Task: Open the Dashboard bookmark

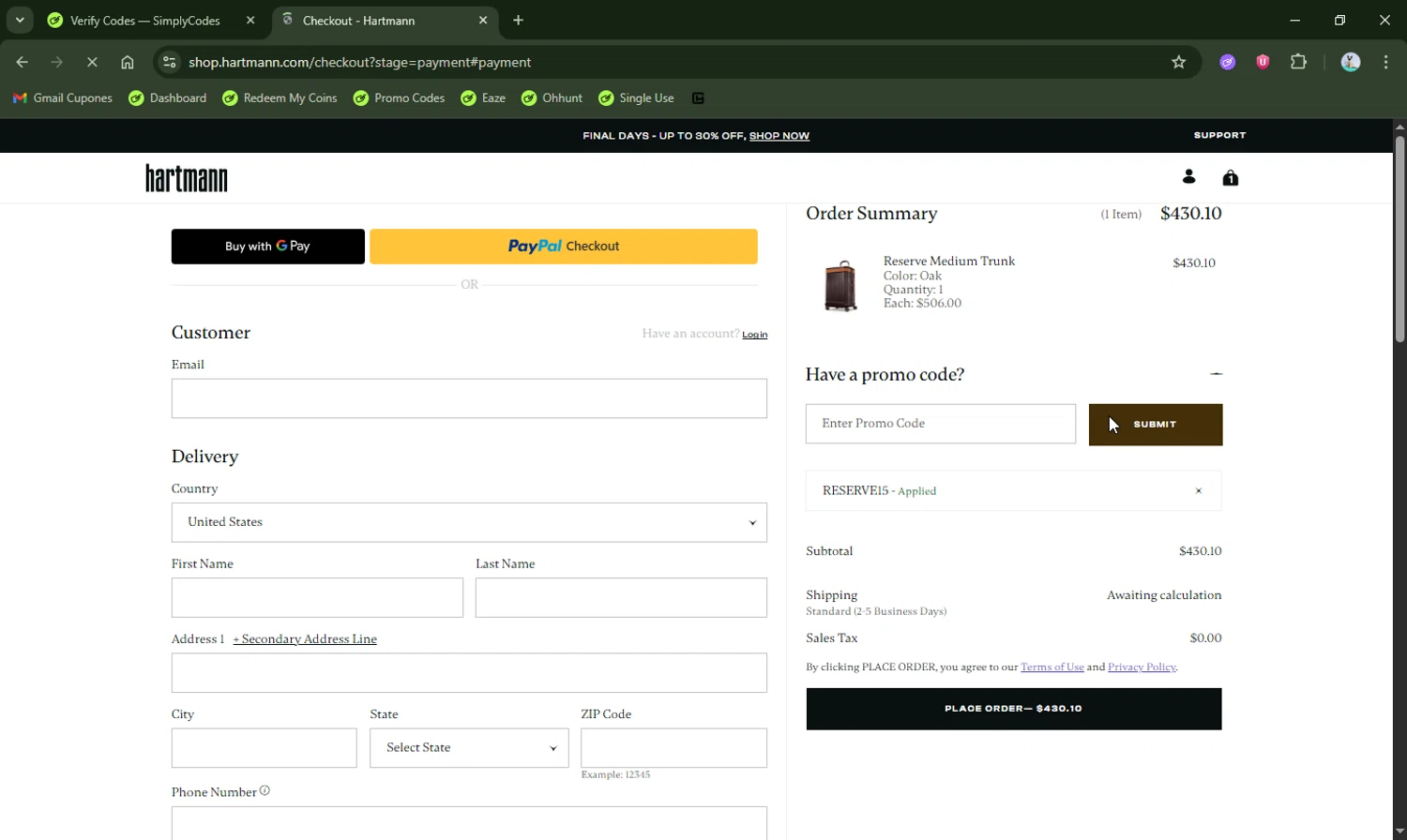Action: pos(168,97)
